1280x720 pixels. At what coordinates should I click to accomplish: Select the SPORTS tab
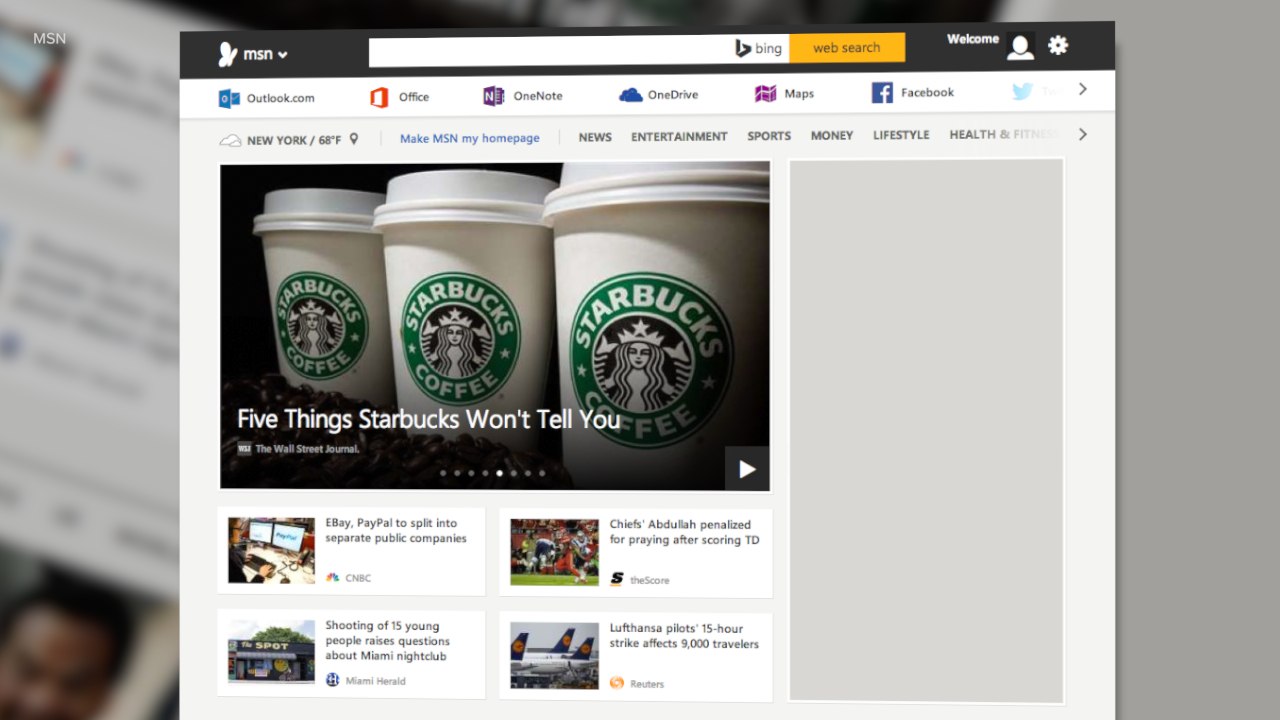click(x=769, y=136)
